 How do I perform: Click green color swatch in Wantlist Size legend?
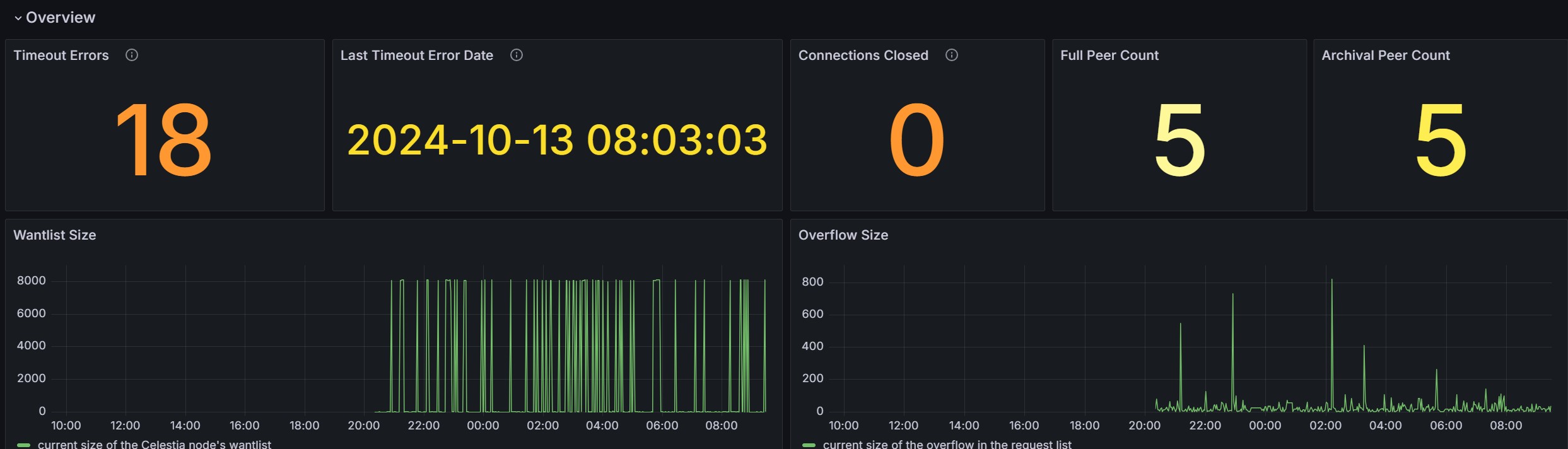(x=23, y=445)
